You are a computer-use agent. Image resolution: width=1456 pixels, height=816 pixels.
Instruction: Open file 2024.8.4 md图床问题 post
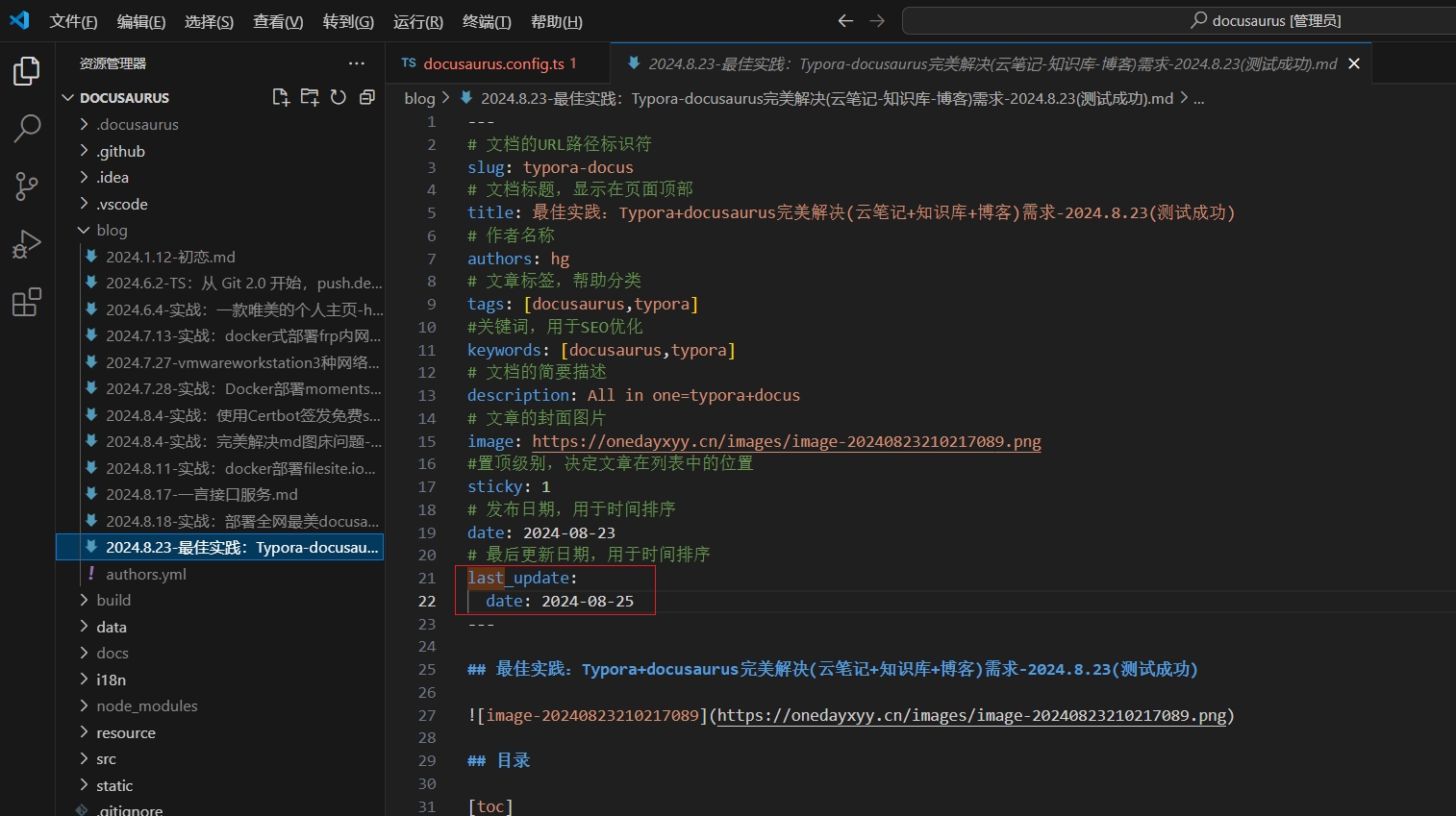coord(220,441)
